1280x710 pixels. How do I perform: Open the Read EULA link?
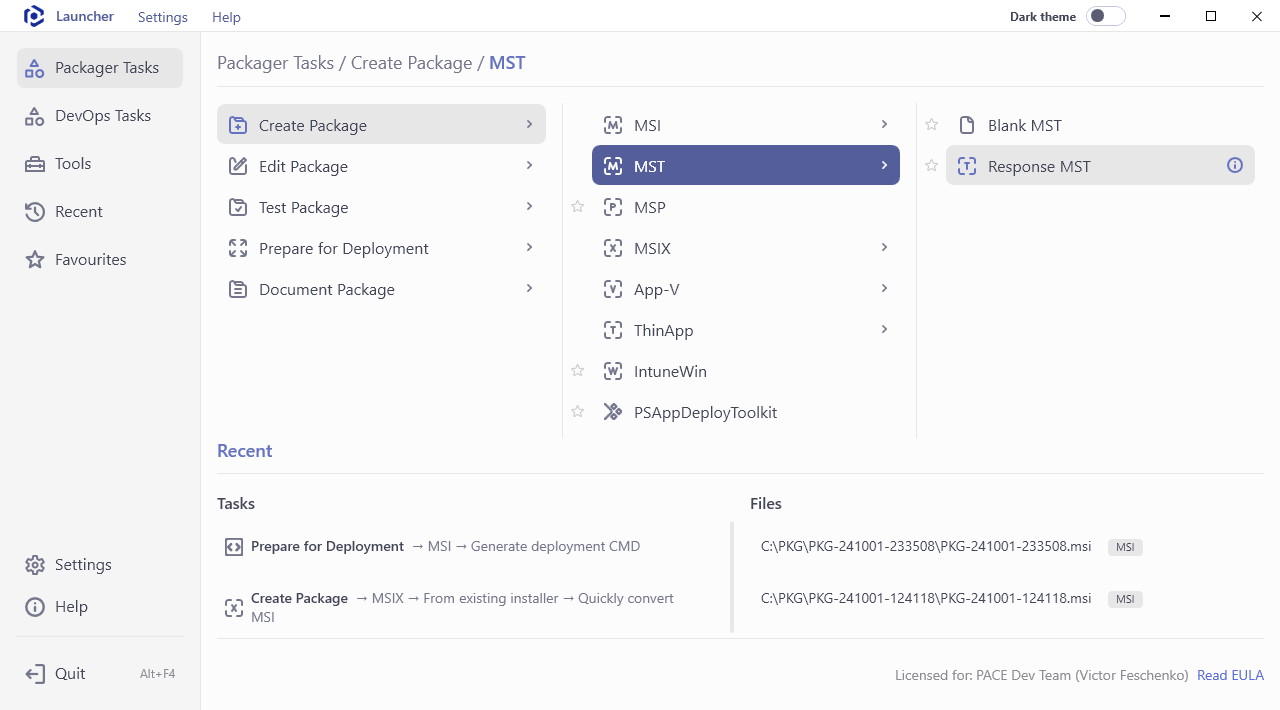(1230, 676)
